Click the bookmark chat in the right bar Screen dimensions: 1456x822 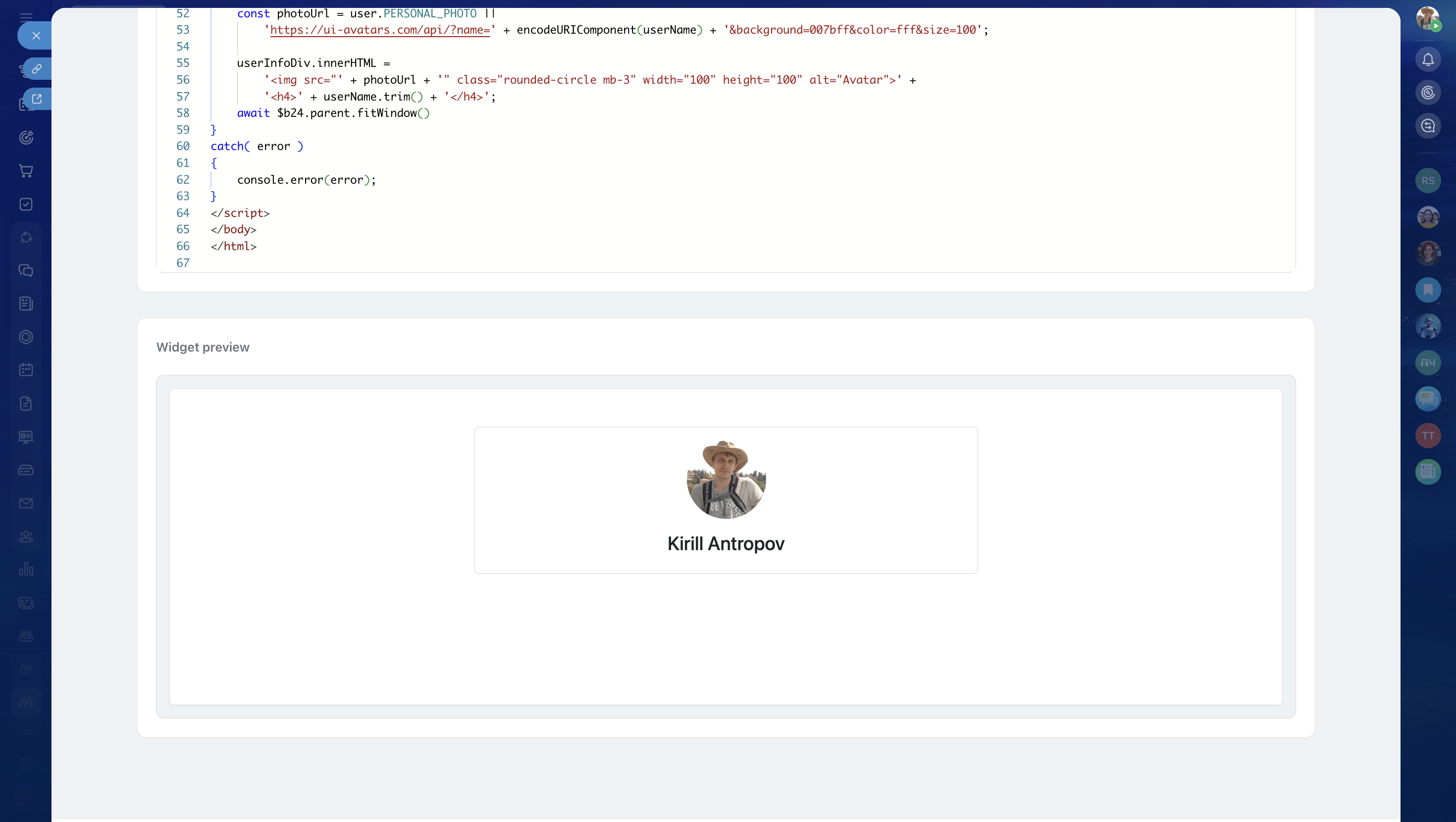pyautogui.click(x=1428, y=290)
